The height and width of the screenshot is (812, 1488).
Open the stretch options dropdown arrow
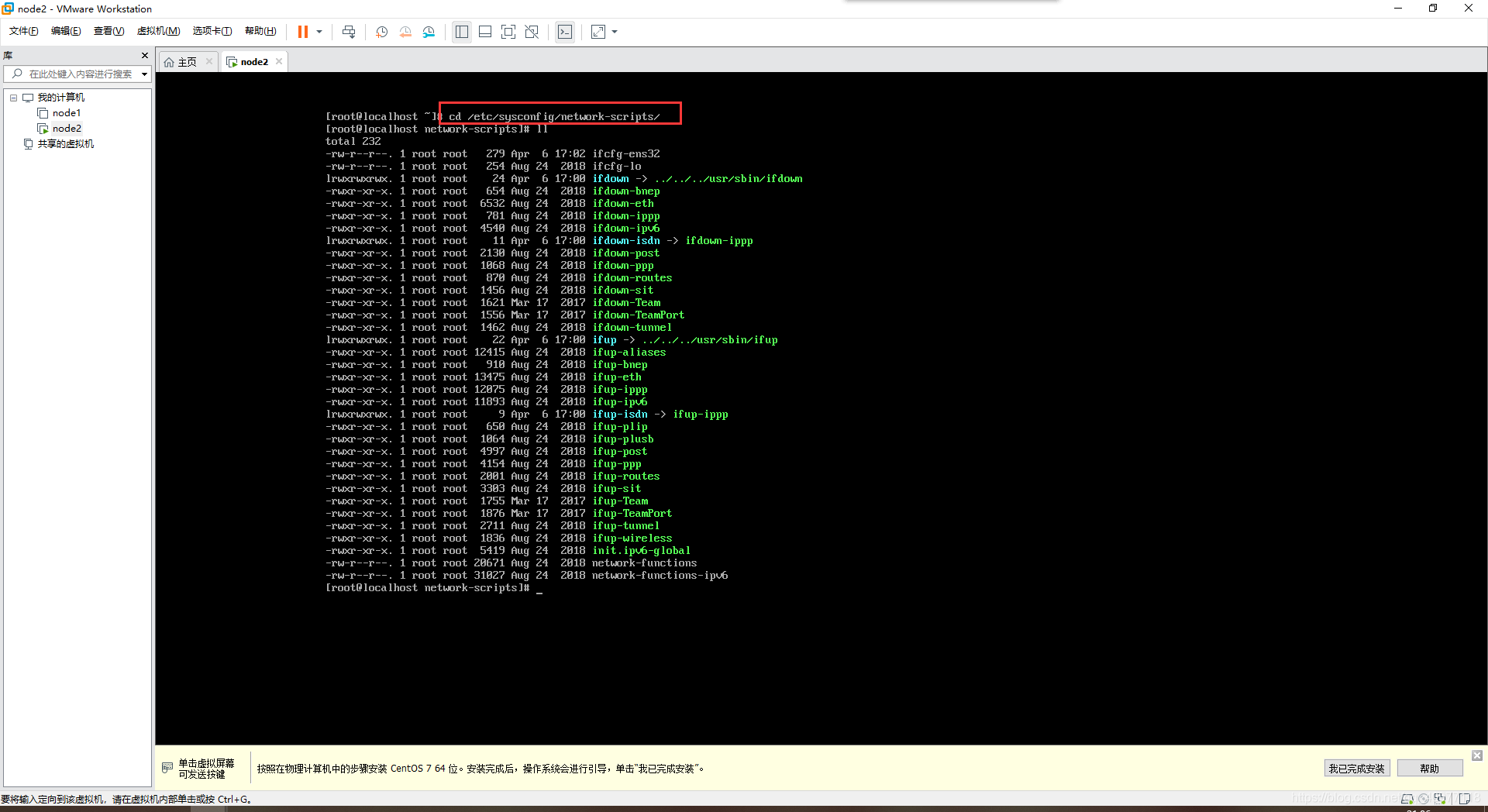pyautogui.click(x=615, y=32)
